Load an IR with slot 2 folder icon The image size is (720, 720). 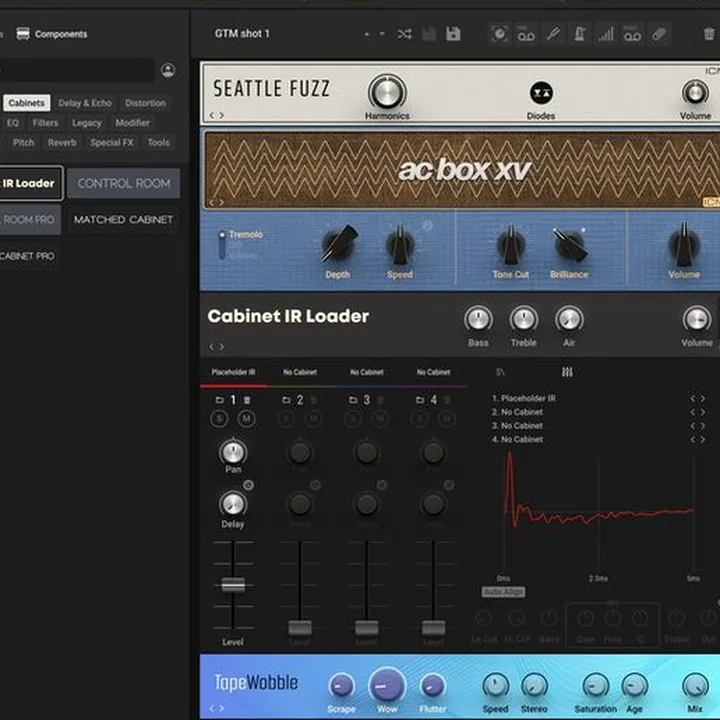point(286,400)
